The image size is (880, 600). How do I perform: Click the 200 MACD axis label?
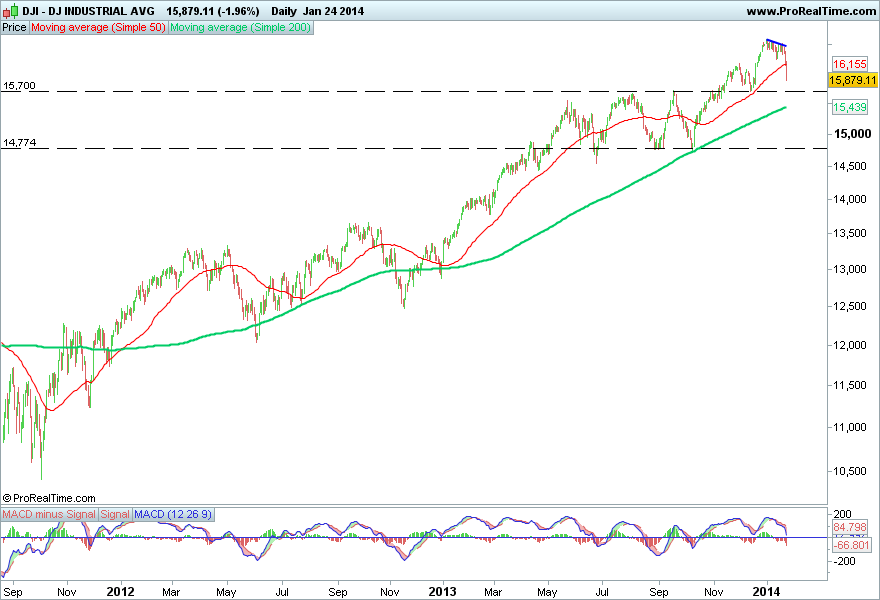tap(843, 514)
